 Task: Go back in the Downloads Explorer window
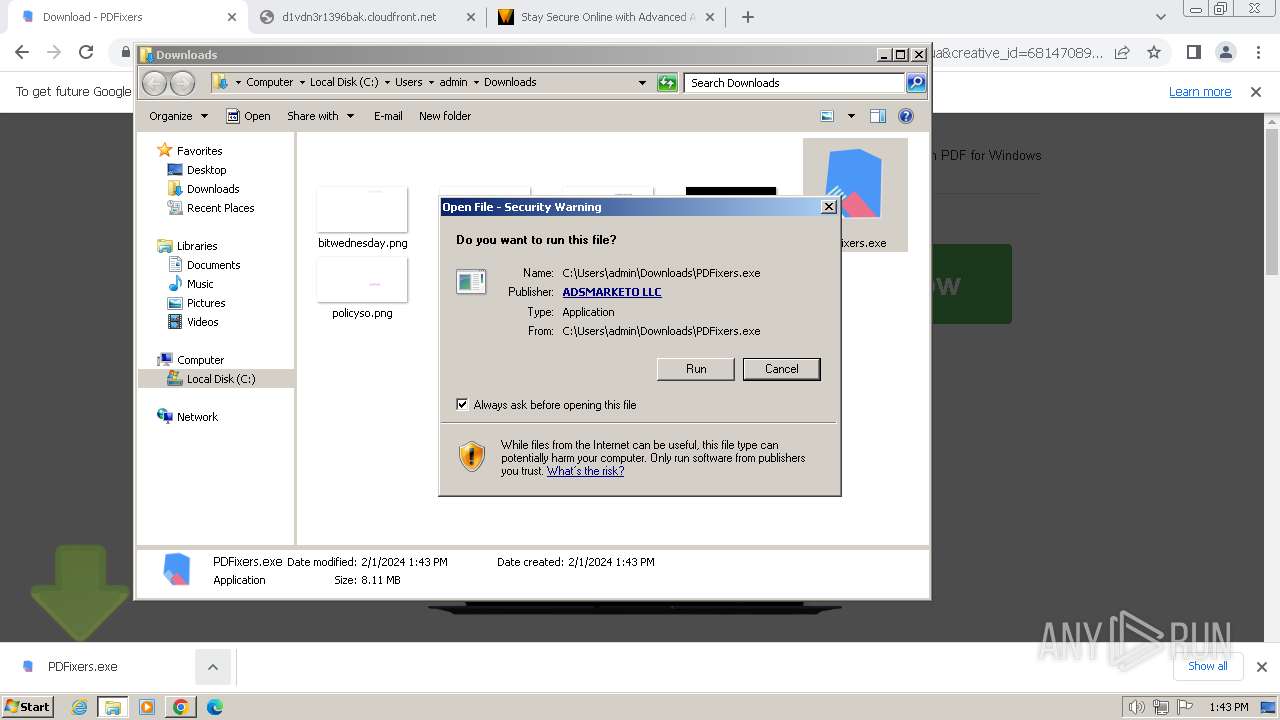tap(155, 83)
